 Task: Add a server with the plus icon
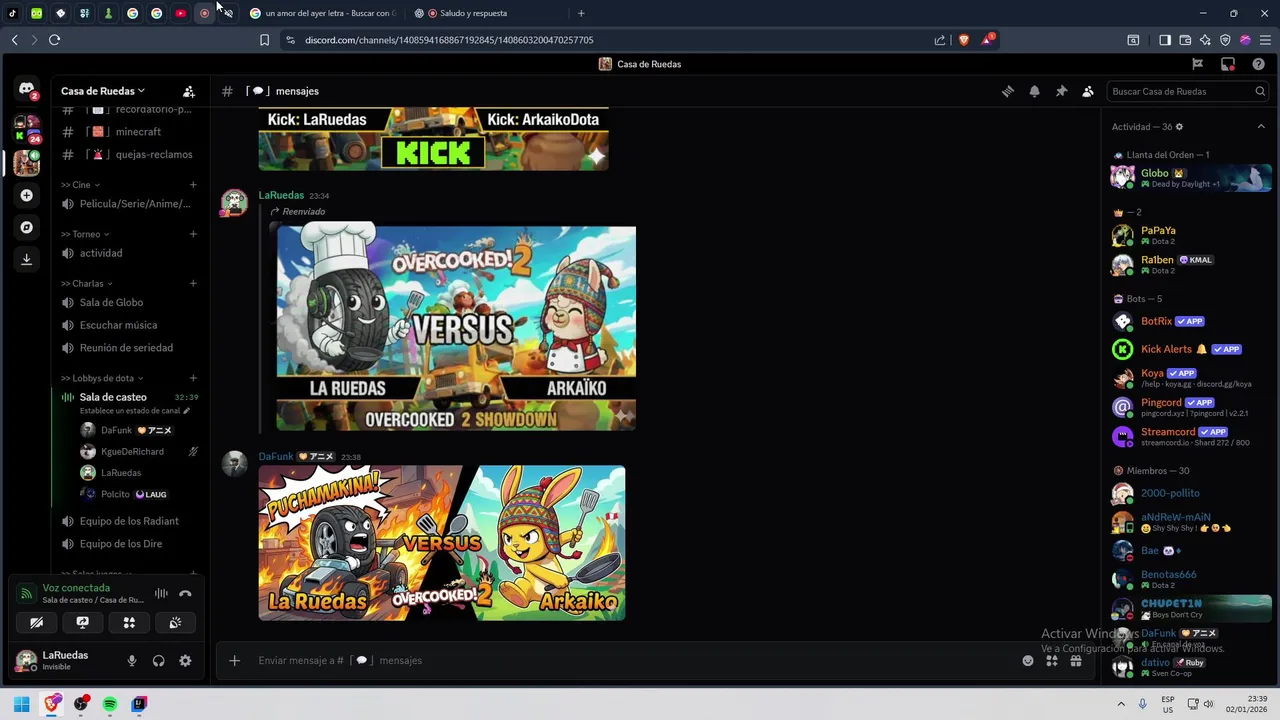tap(27, 195)
